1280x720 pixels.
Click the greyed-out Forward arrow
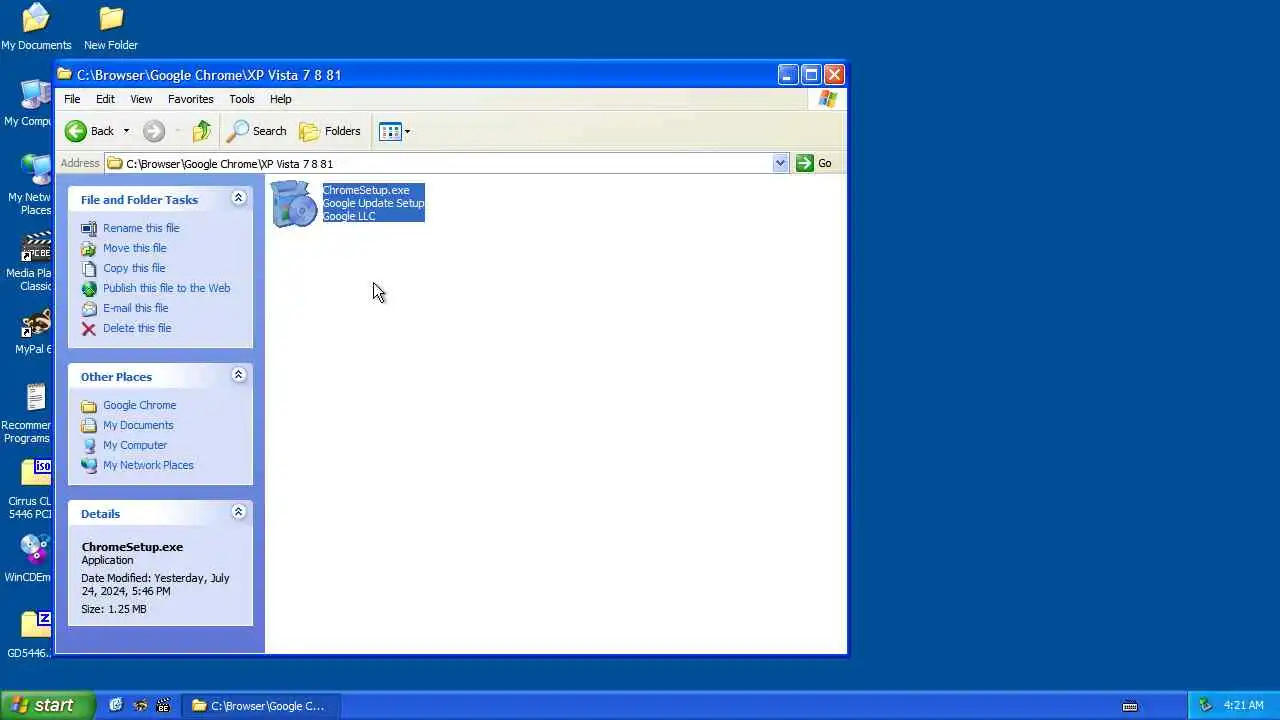[x=153, y=131]
